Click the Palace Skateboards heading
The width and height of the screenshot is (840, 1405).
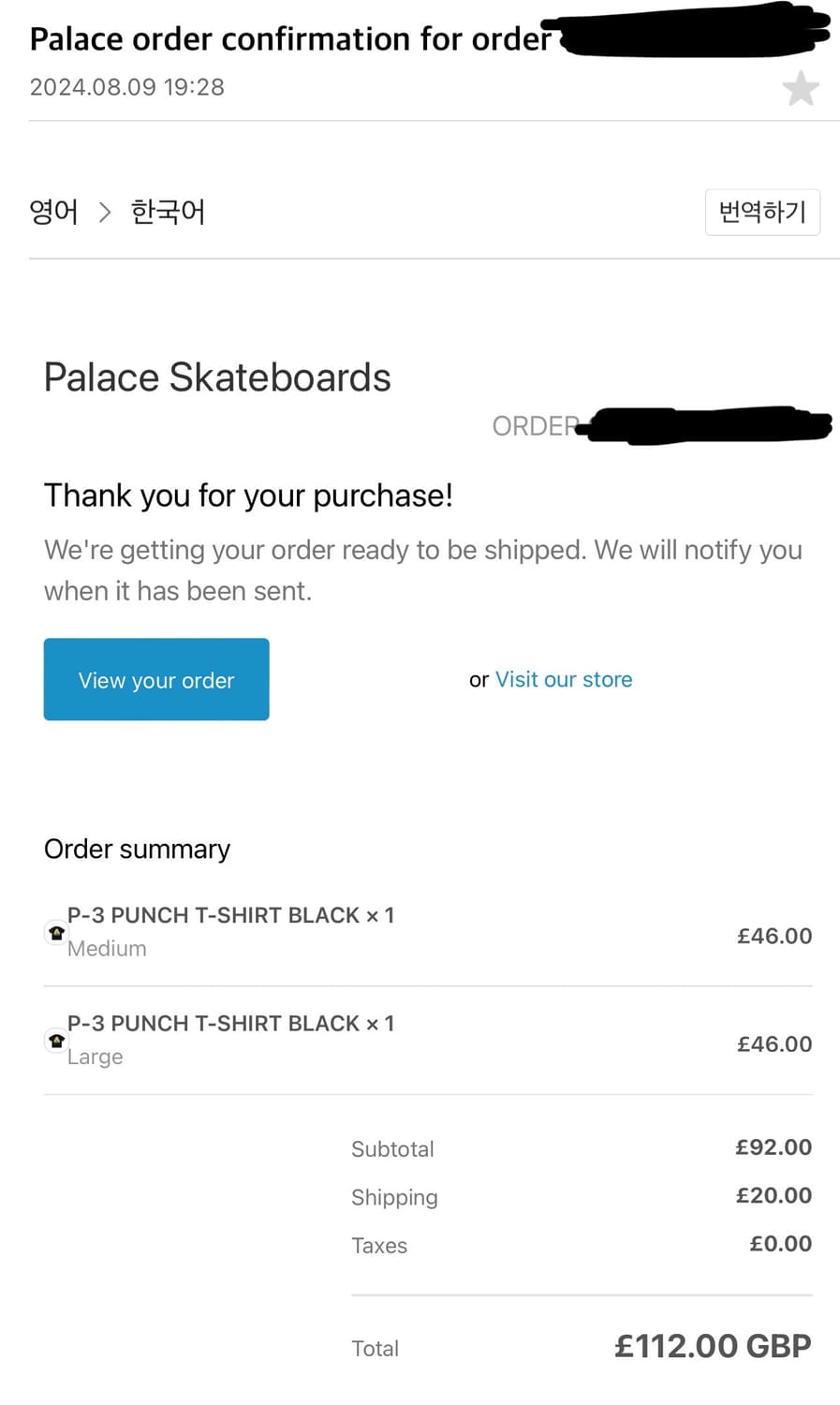click(217, 377)
